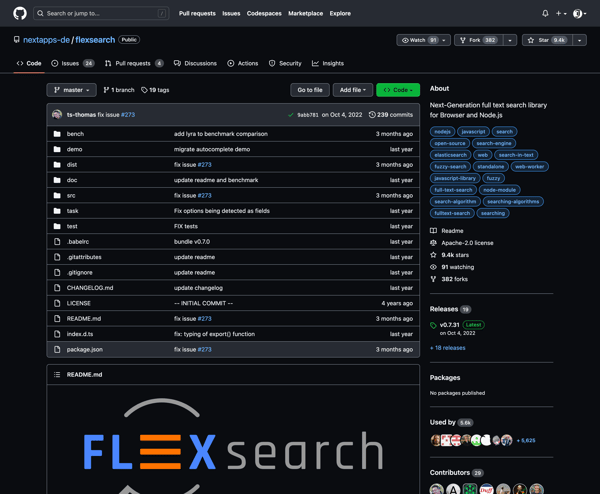Open Codespaces in top navigation

(x=264, y=13)
